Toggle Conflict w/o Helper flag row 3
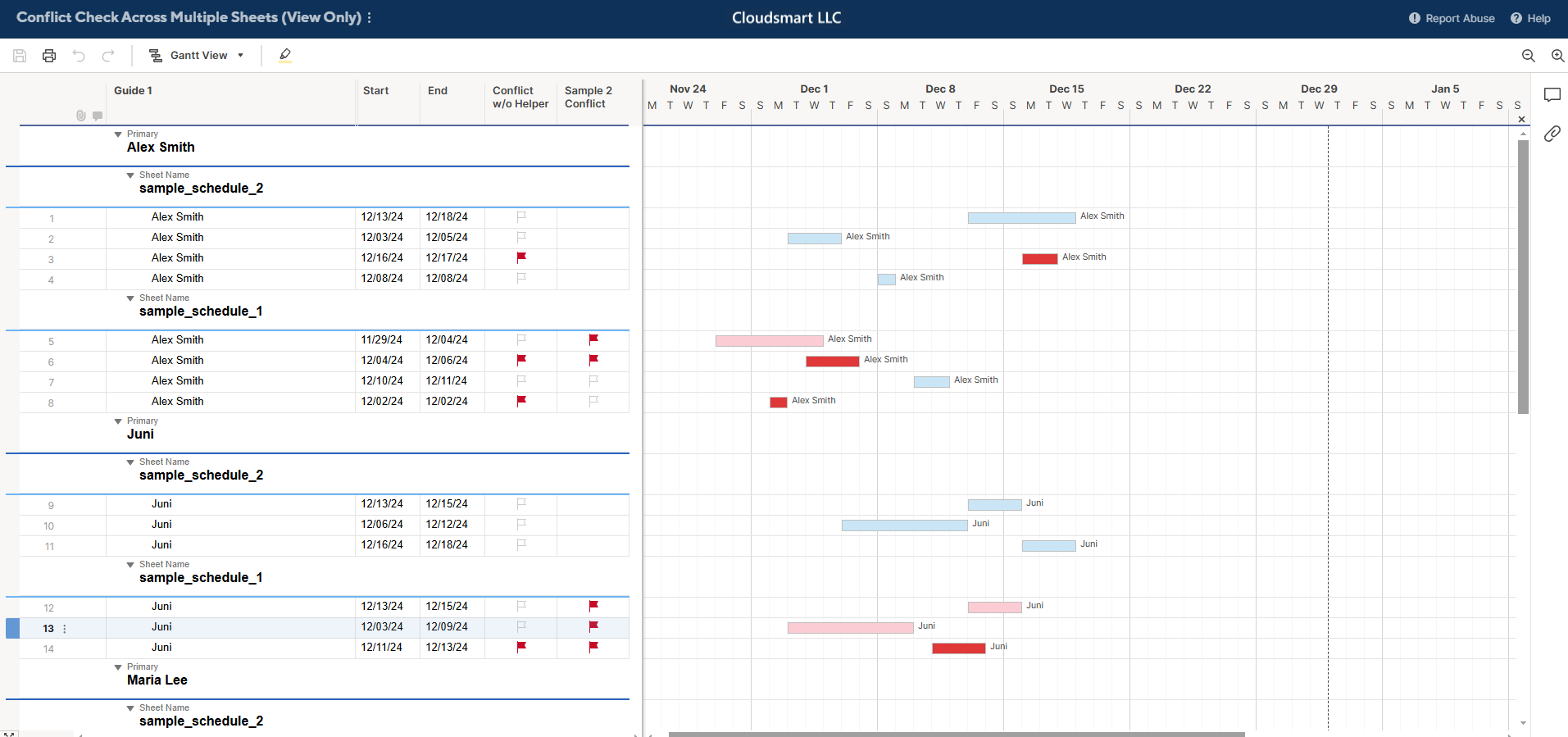 (521, 257)
